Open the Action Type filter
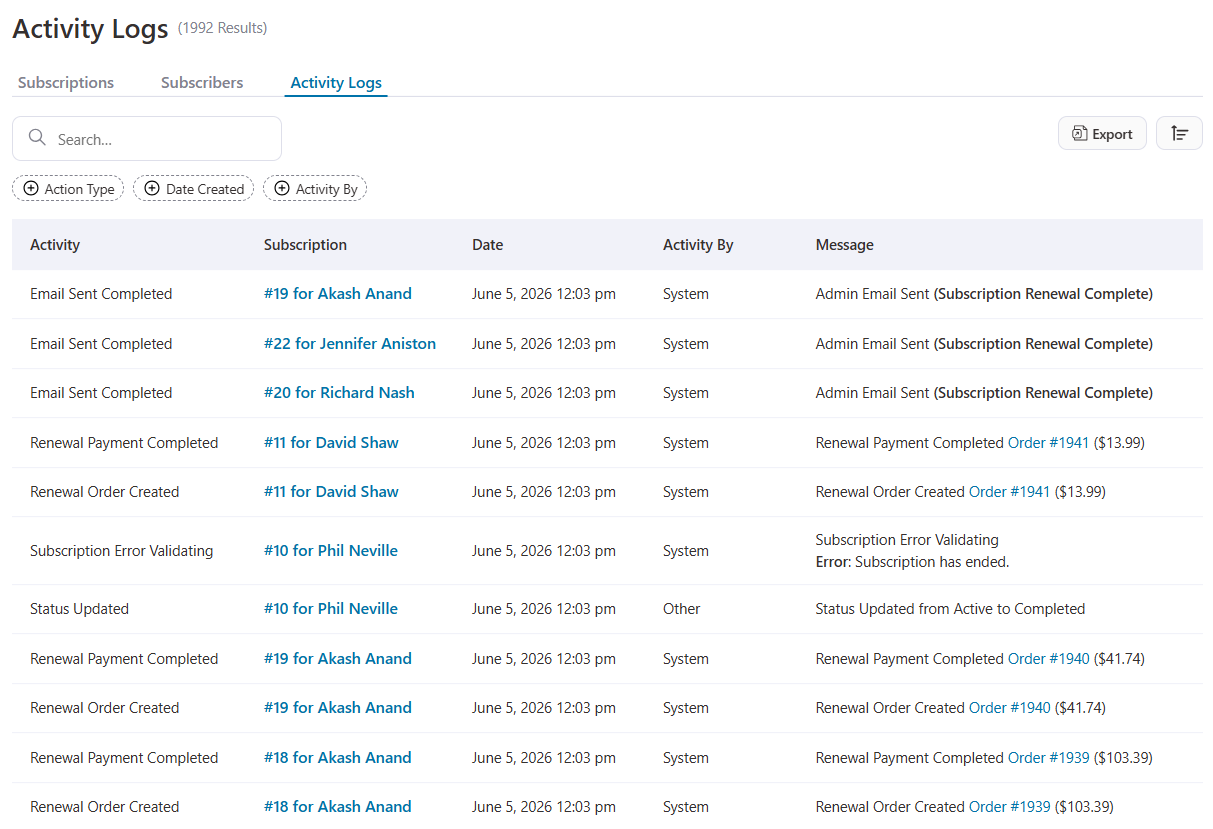 click(x=68, y=188)
